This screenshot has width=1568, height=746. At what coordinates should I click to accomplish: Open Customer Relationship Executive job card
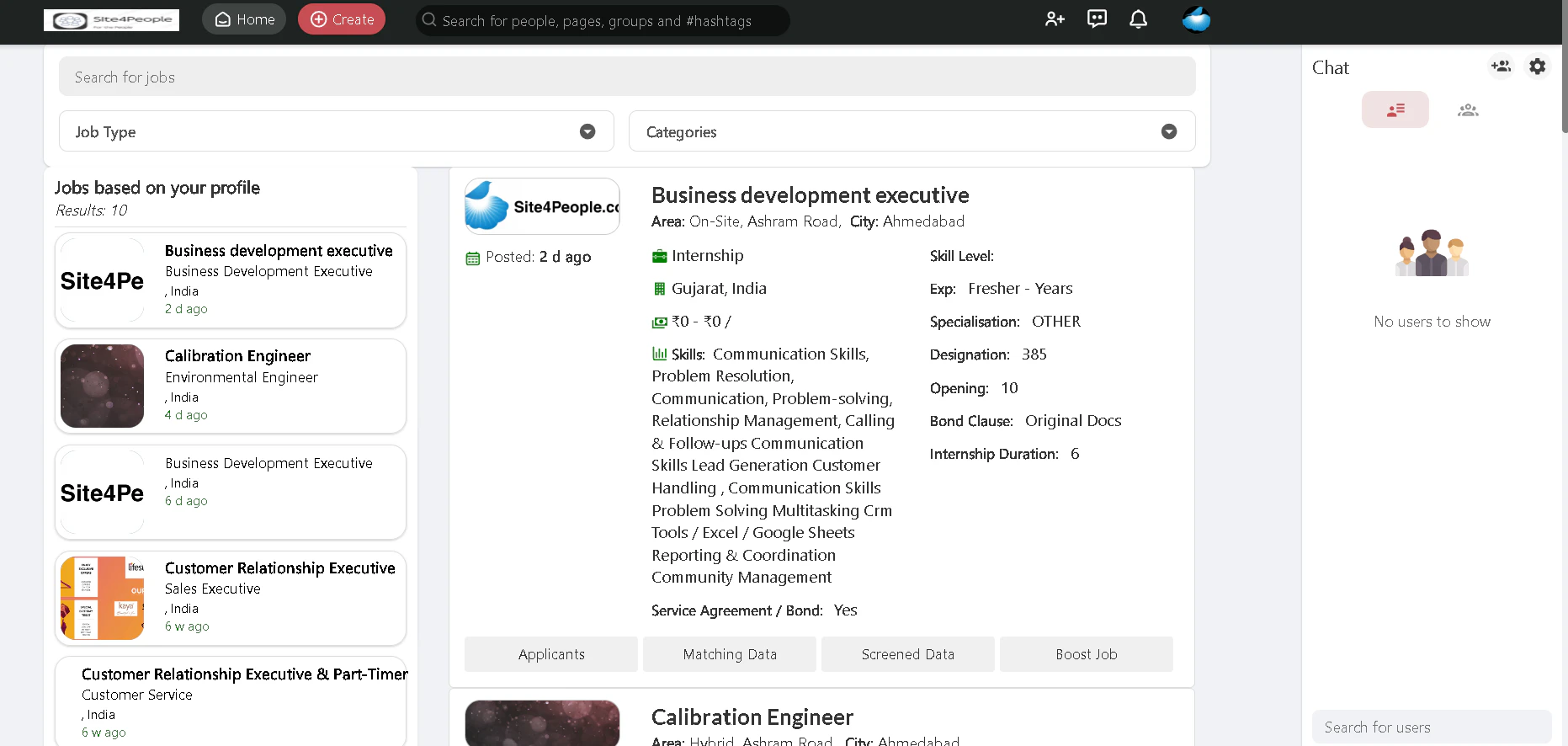point(231,598)
